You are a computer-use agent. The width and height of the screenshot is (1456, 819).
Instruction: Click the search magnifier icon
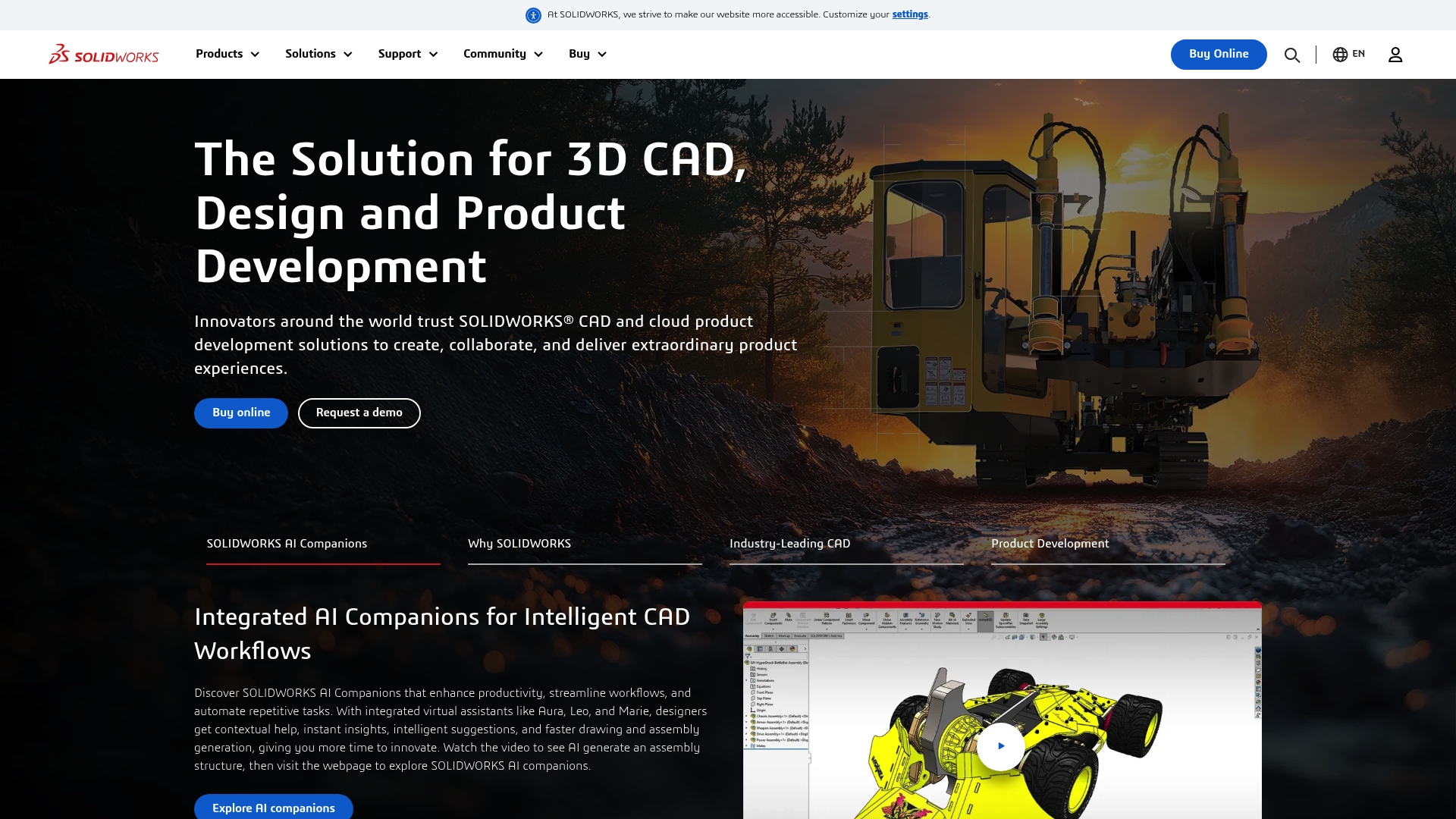(x=1292, y=55)
